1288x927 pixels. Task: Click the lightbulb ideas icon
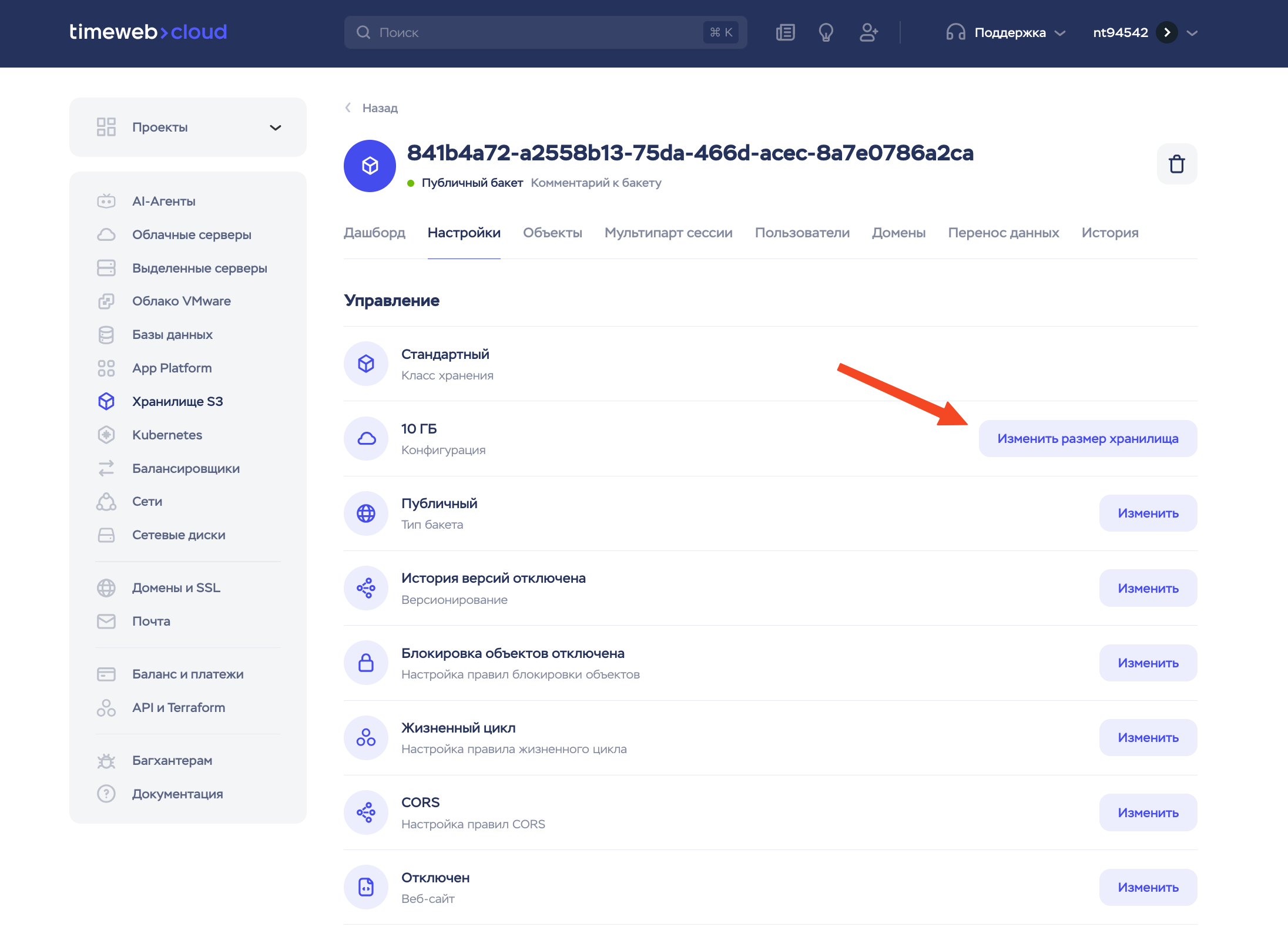tap(826, 32)
